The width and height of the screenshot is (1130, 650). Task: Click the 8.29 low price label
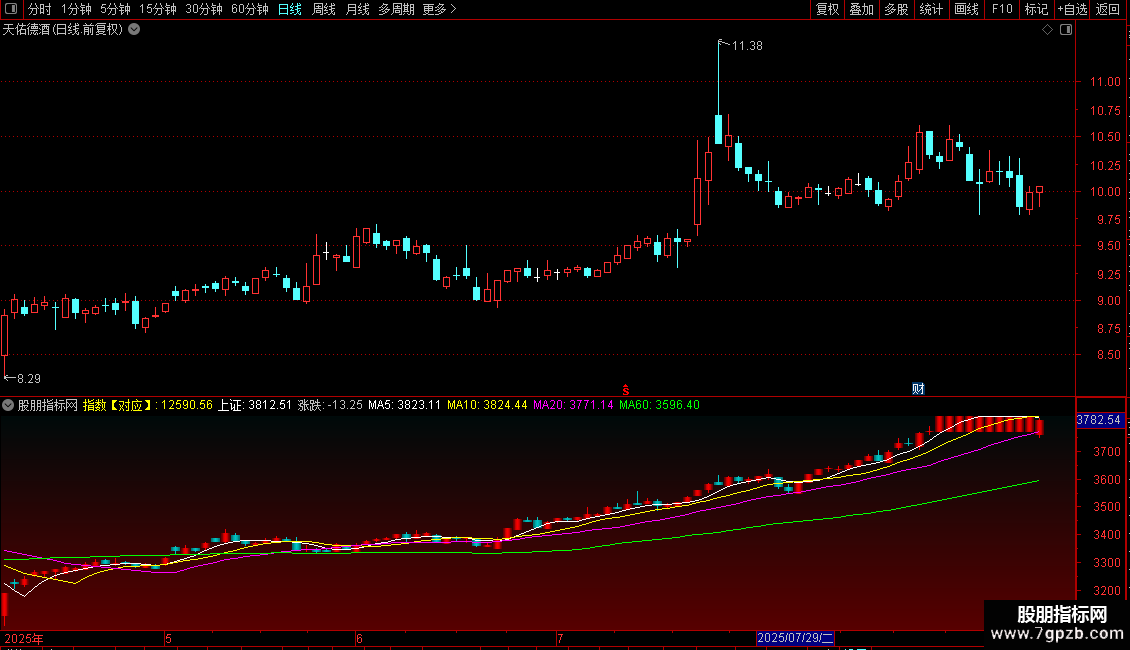coord(29,378)
